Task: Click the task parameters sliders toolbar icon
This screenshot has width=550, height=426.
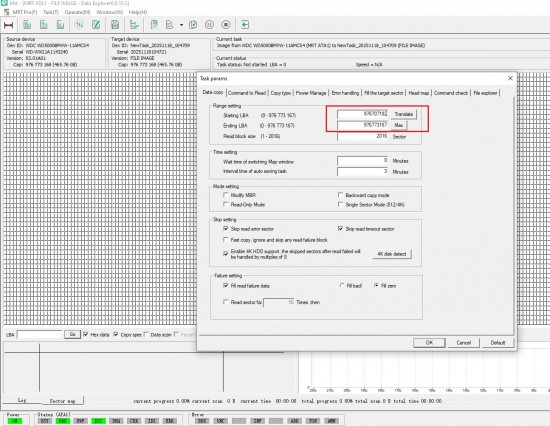Action: pyautogui.click(x=79, y=25)
